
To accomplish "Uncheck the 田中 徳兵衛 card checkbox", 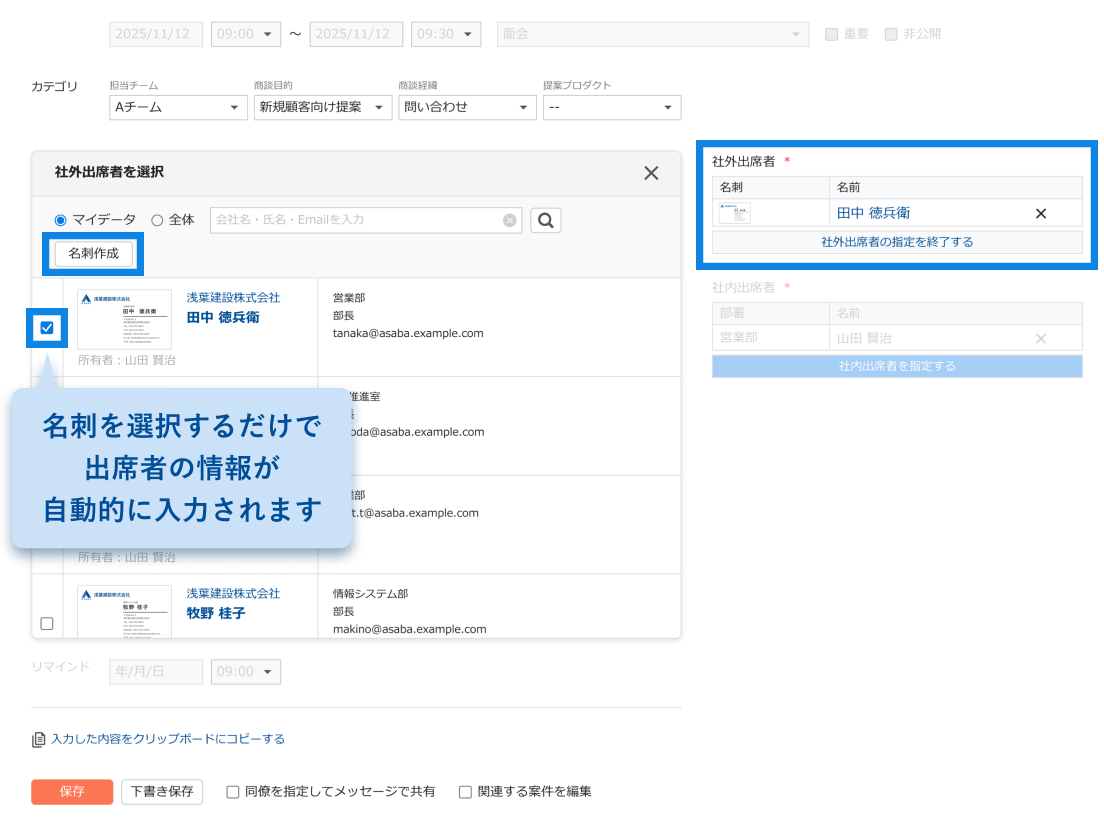I will point(47,327).
